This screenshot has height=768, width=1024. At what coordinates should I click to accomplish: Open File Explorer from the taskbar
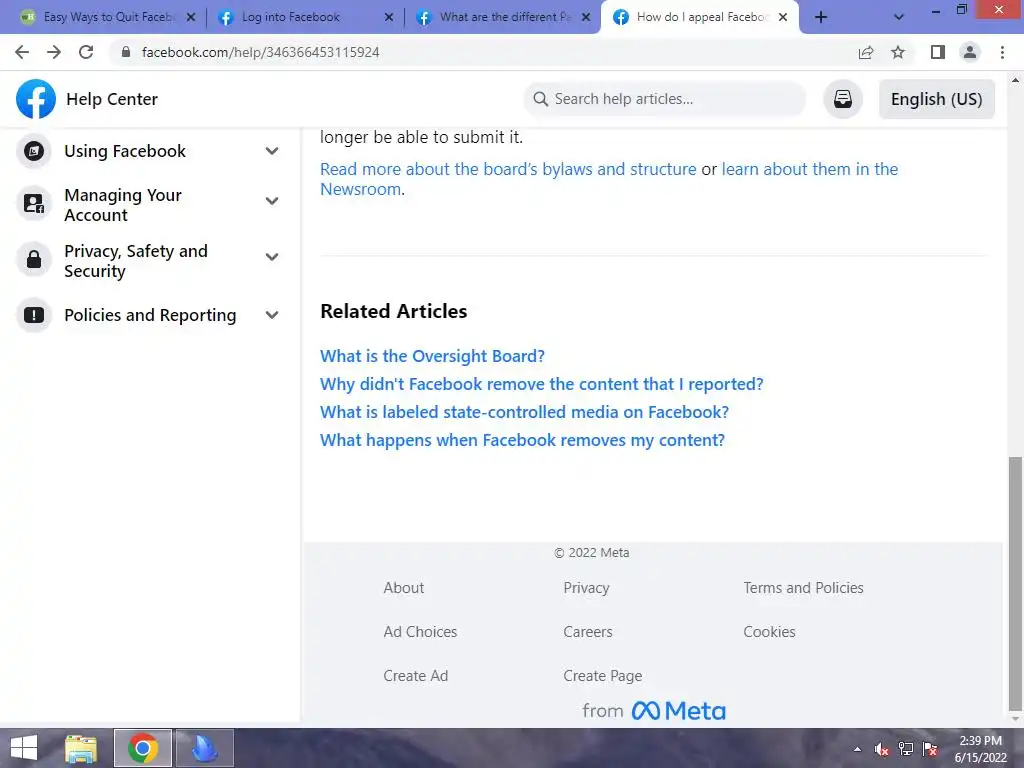click(x=81, y=748)
